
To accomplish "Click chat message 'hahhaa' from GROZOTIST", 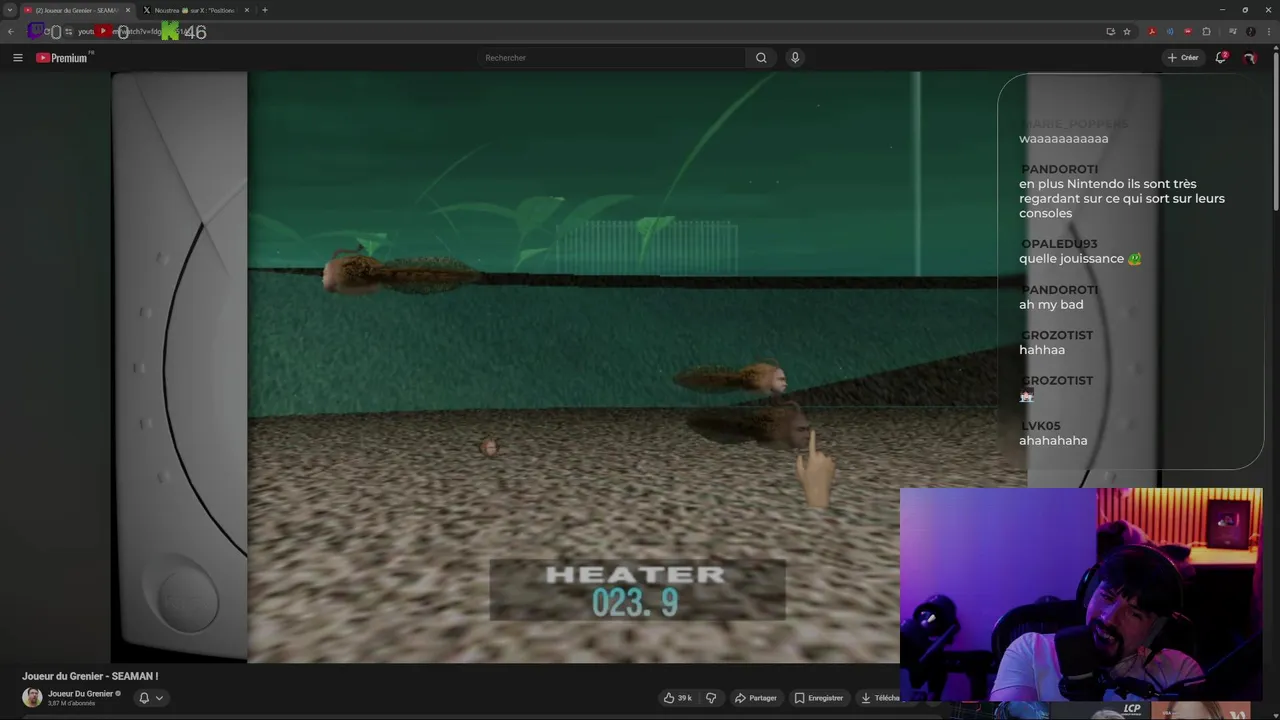I will 1042,350.
